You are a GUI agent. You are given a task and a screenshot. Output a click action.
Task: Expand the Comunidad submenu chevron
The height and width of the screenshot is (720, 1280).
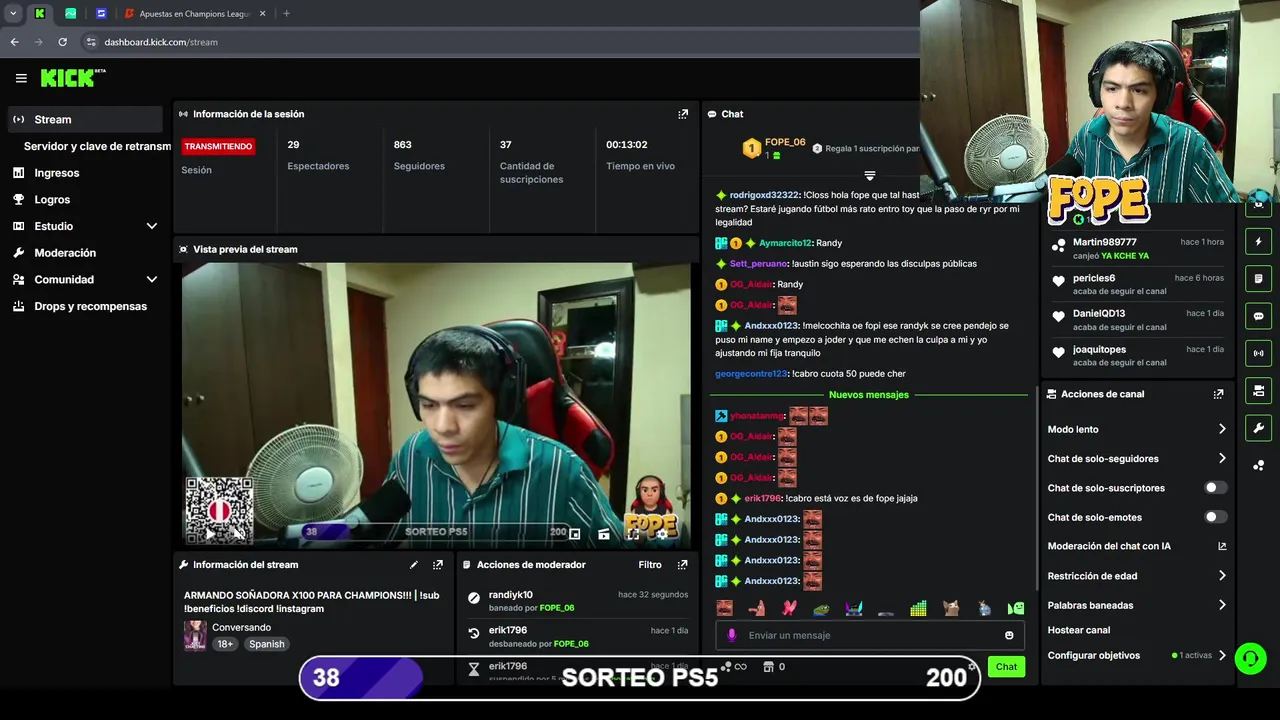(152, 280)
